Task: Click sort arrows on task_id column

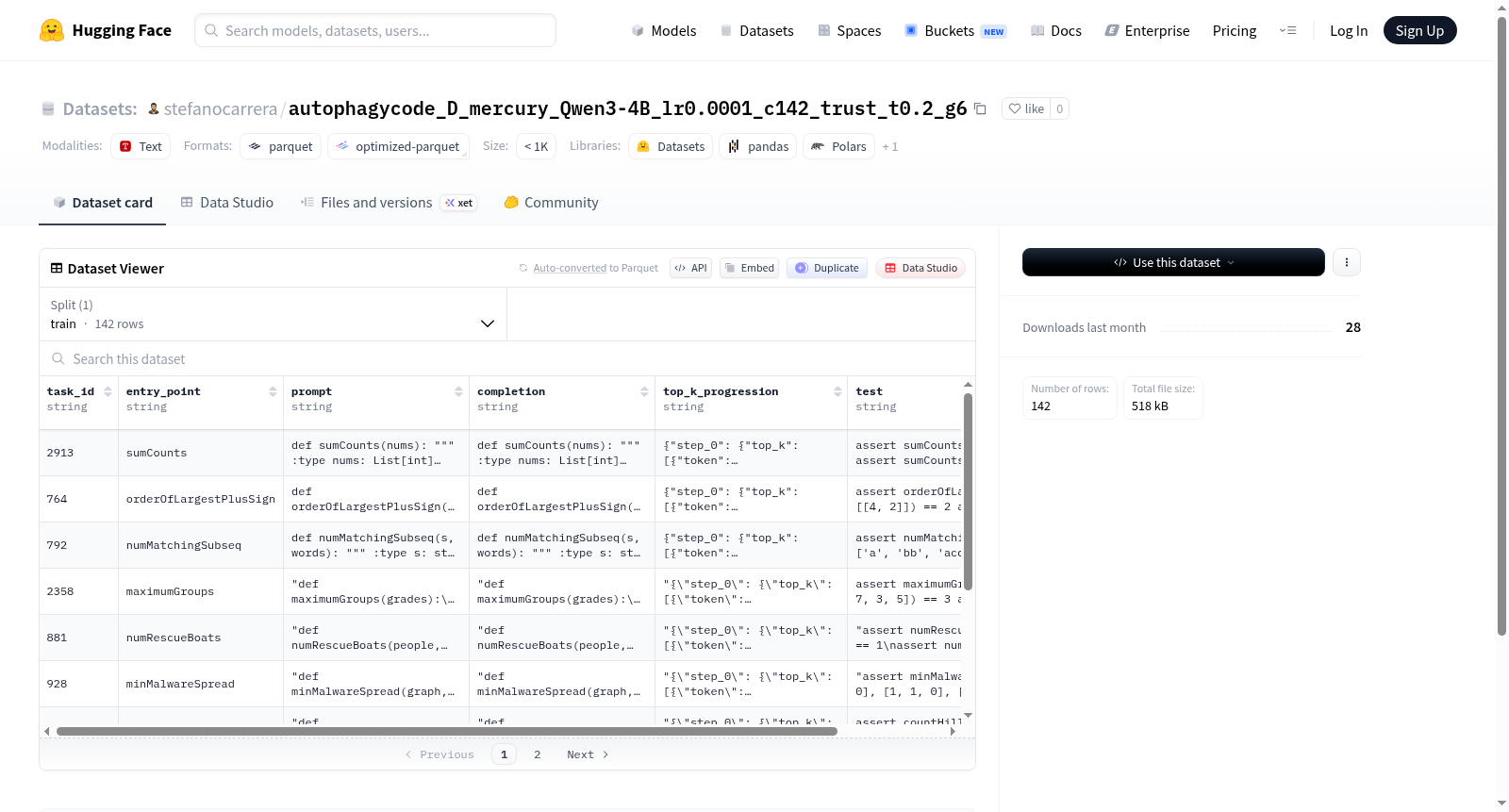Action: tap(108, 391)
